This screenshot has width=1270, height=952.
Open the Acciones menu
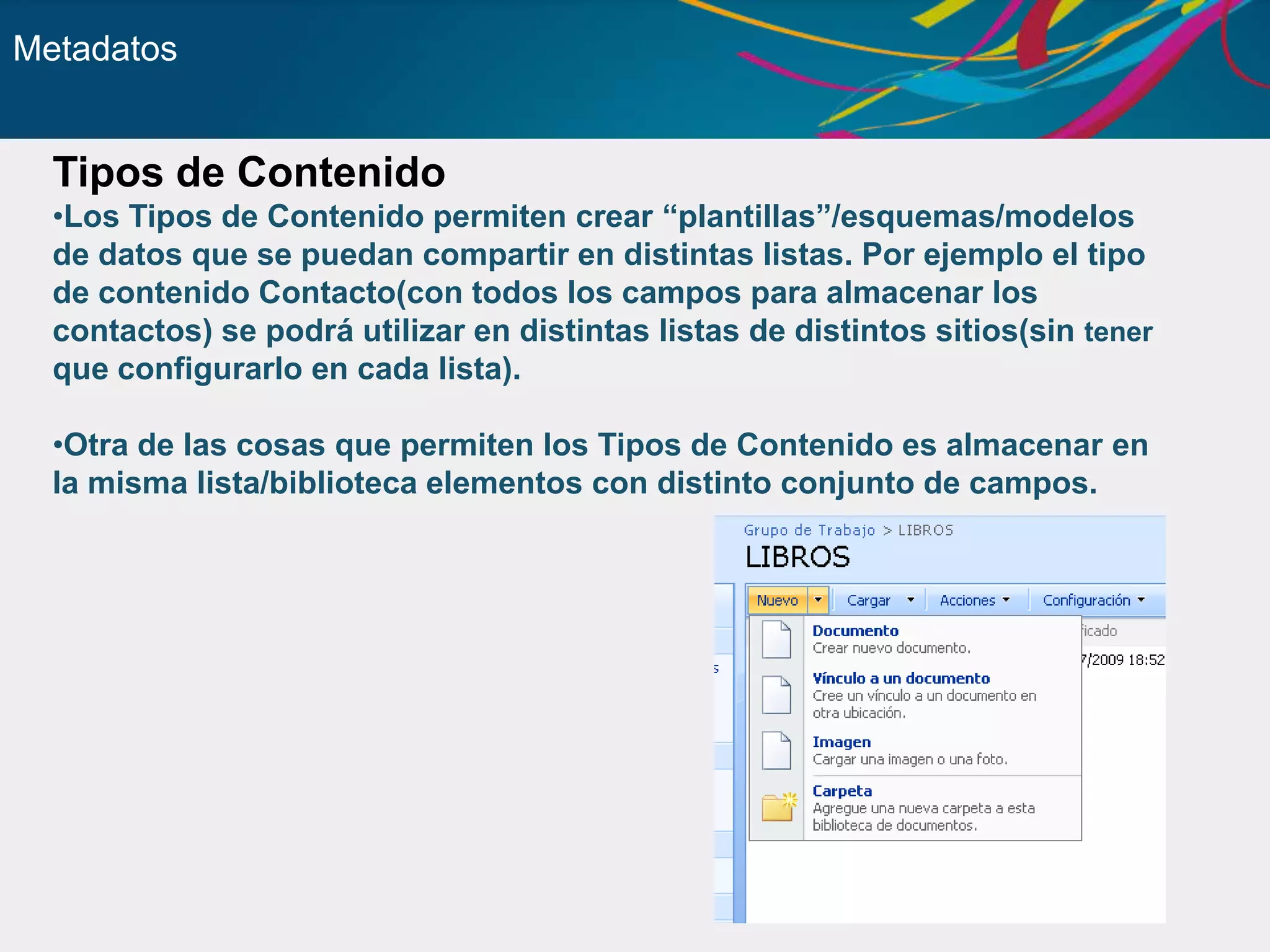pyautogui.click(x=967, y=600)
